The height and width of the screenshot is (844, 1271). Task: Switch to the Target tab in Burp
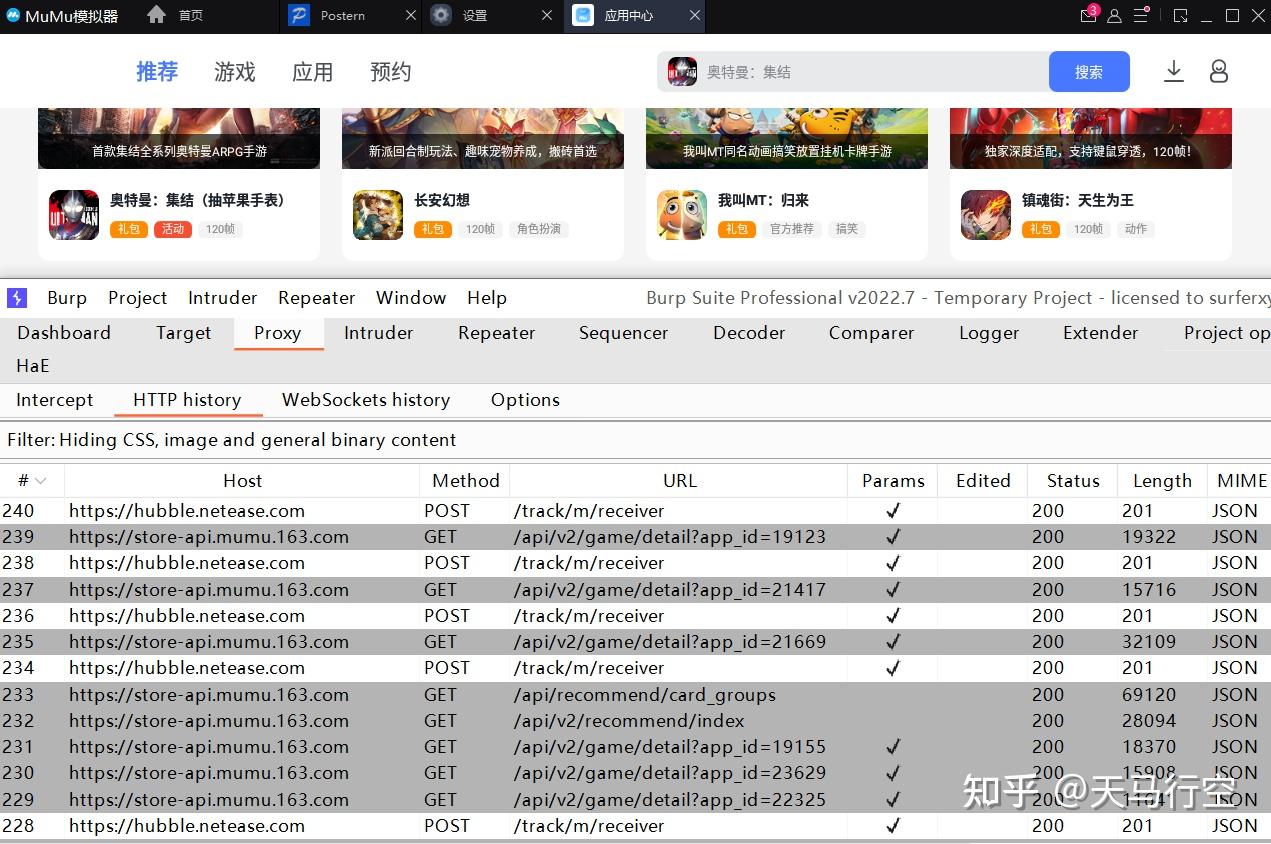183,333
